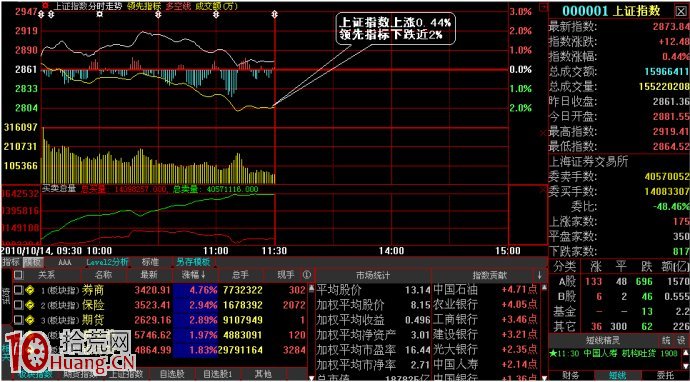The image size is (690, 382).
Task: Click the yellow diamond icon in 保险 row
Action: pos(29,305)
